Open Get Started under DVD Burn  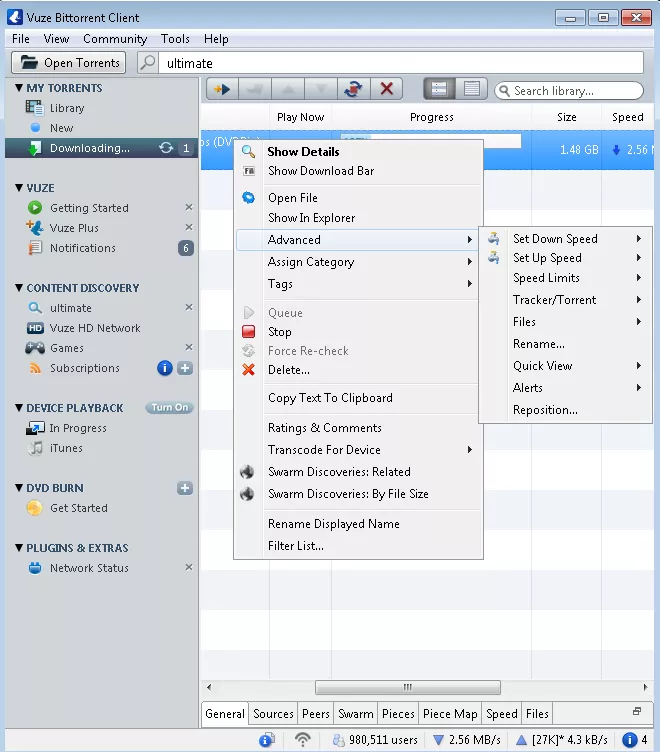pyautogui.click(x=79, y=508)
